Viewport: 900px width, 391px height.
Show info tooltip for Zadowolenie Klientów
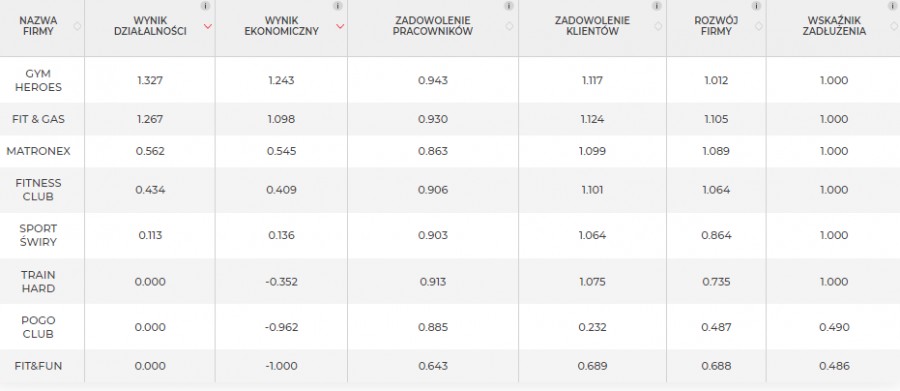pos(657,6)
